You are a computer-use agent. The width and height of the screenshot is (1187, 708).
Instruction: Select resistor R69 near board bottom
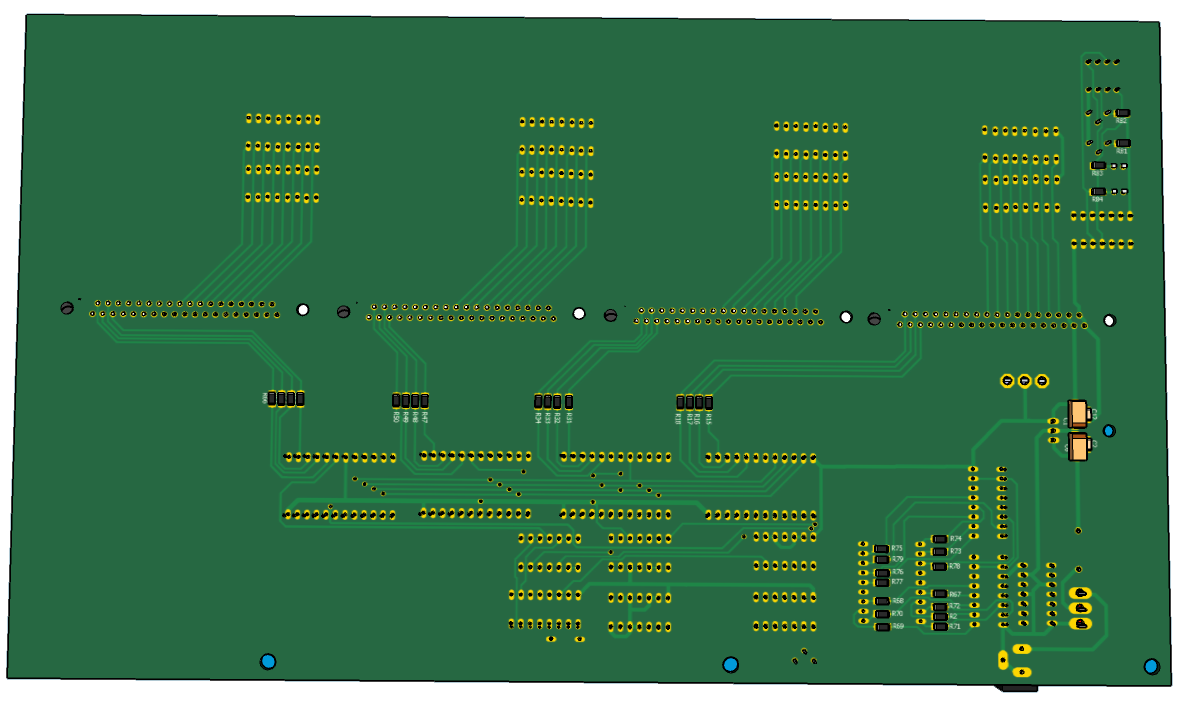click(x=881, y=627)
